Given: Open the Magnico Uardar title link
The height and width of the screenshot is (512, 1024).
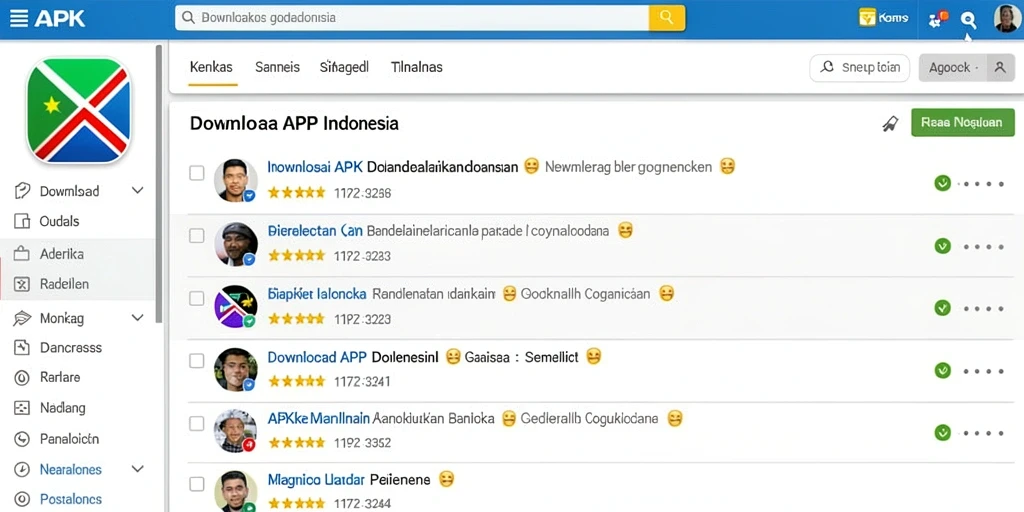Looking at the screenshot, I should point(316,480).
